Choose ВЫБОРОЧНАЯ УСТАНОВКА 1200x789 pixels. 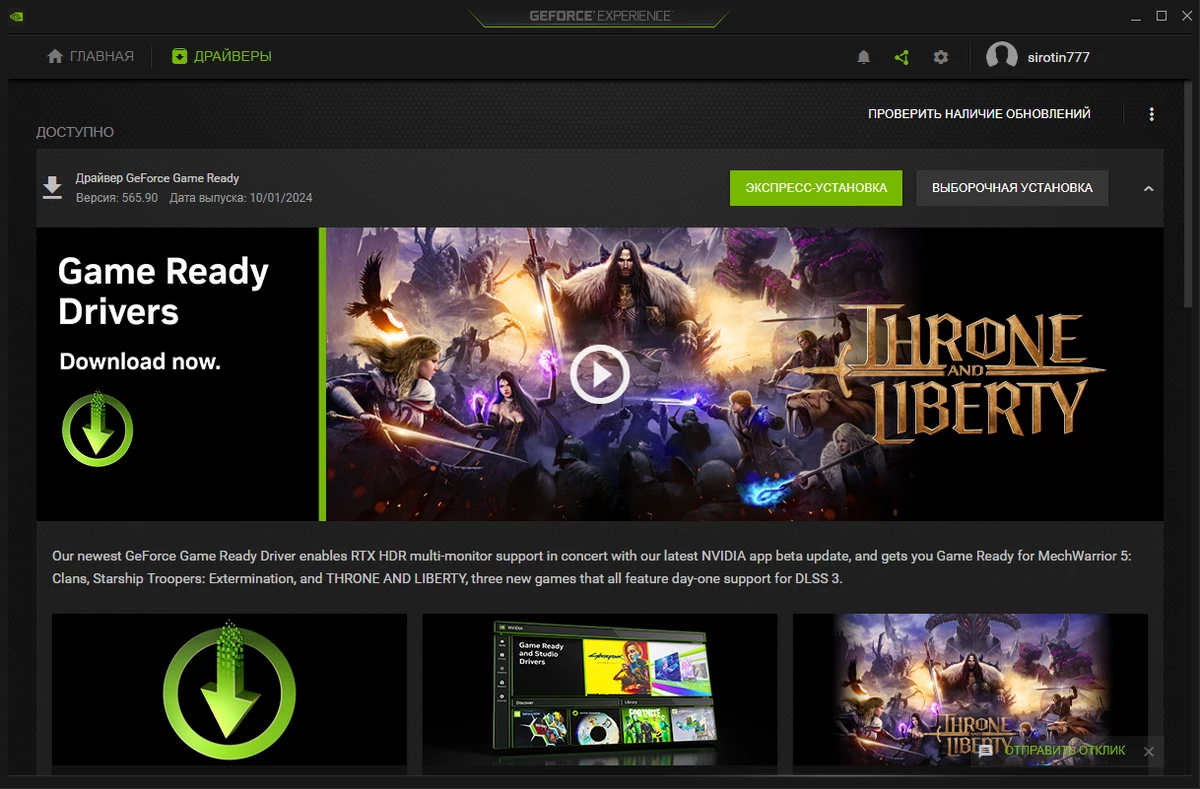[x=1012, y=188]
